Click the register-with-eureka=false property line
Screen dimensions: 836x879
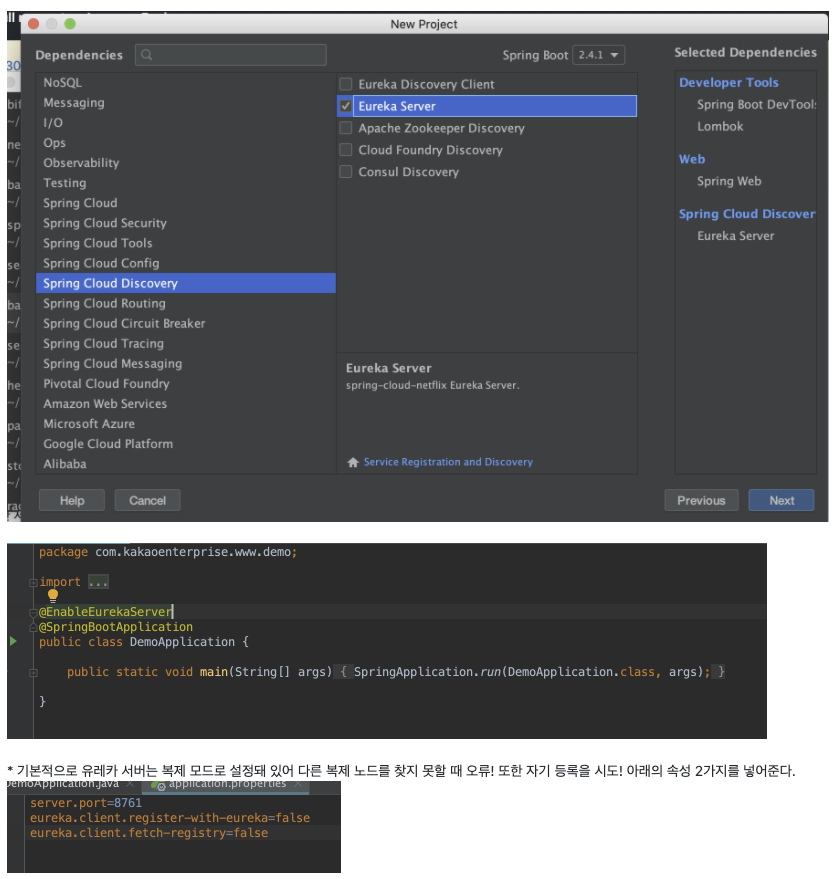coord(170,818)
